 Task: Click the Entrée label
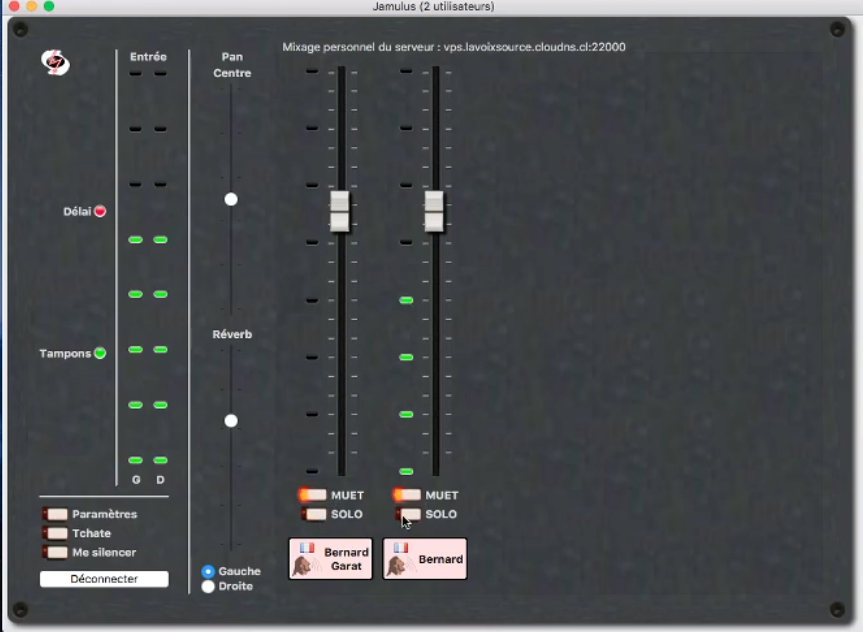148,57
